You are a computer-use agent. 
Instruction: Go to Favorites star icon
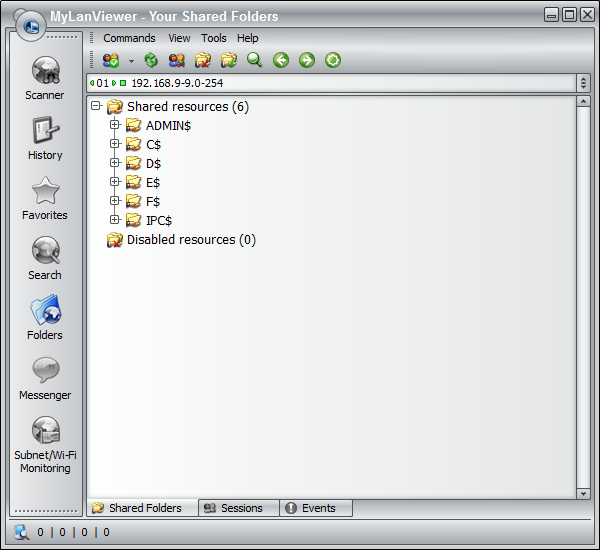pos(45,196)
